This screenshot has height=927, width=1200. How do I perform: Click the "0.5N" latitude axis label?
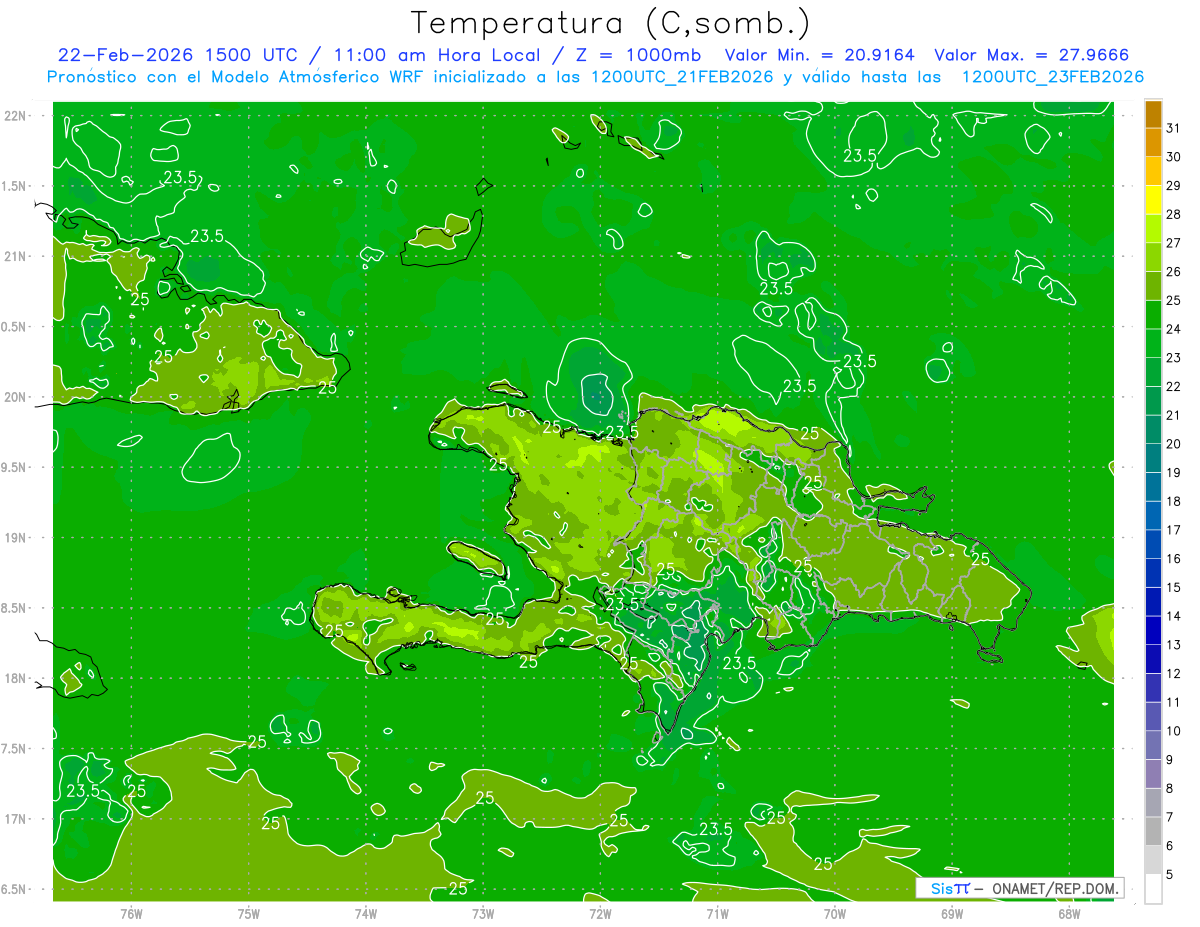coord(15,327)
